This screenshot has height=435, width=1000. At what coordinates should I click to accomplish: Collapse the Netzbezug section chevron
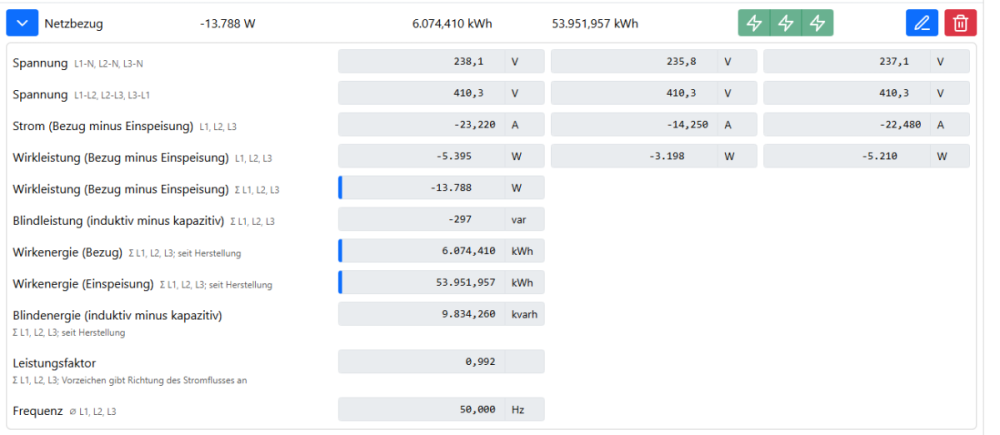tap(22, 24)
